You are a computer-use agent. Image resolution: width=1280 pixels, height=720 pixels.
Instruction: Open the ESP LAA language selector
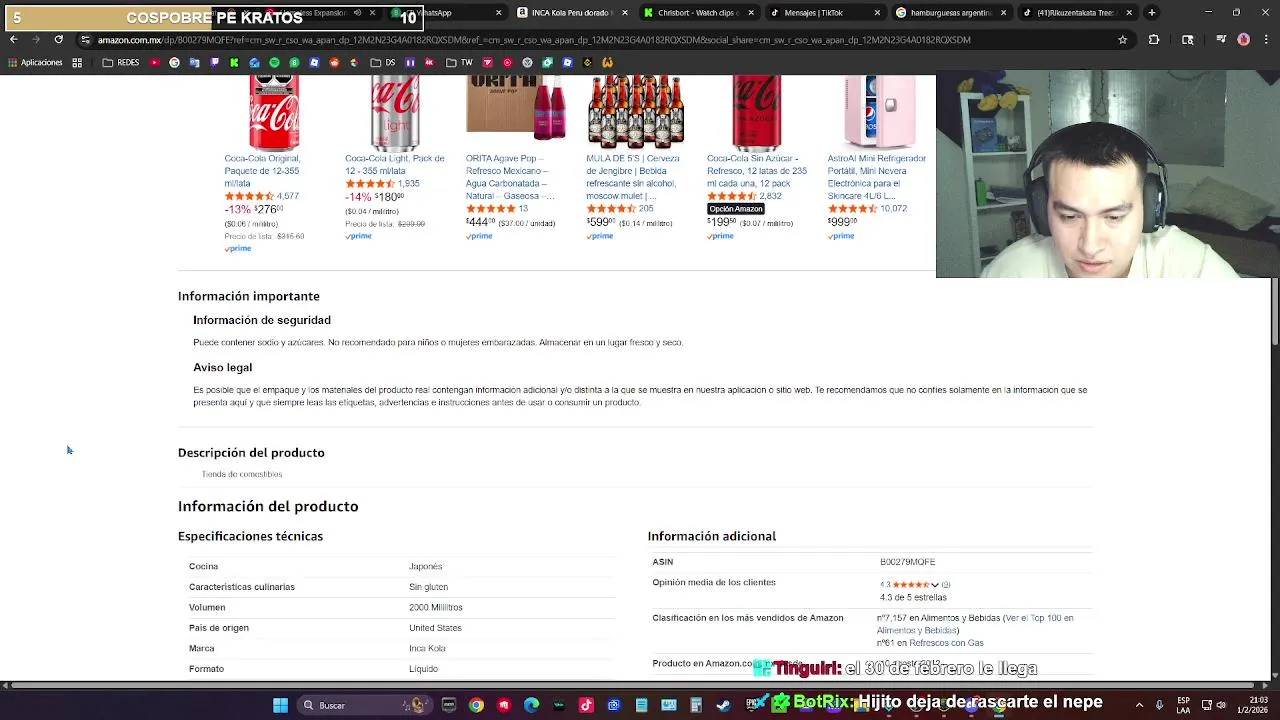[1184, 705]
